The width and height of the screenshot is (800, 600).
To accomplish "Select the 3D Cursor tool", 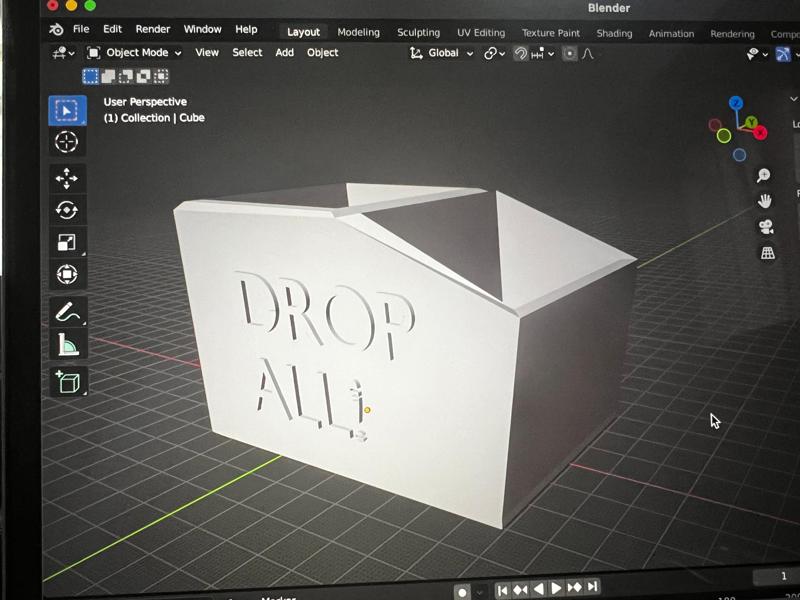I will pyautogui.click(x=67, y=142).
